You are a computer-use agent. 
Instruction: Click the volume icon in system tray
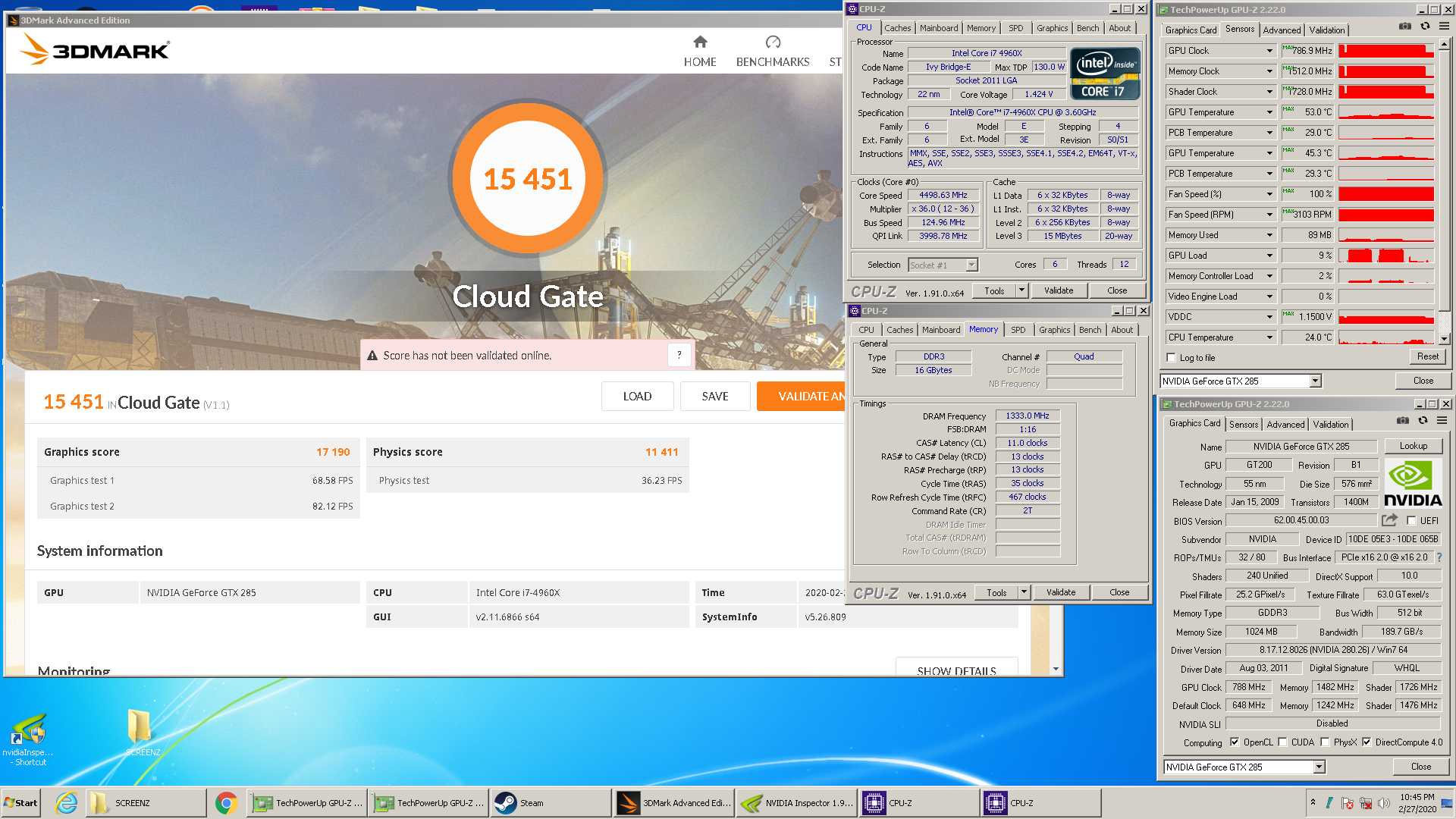click(1384, 803)
